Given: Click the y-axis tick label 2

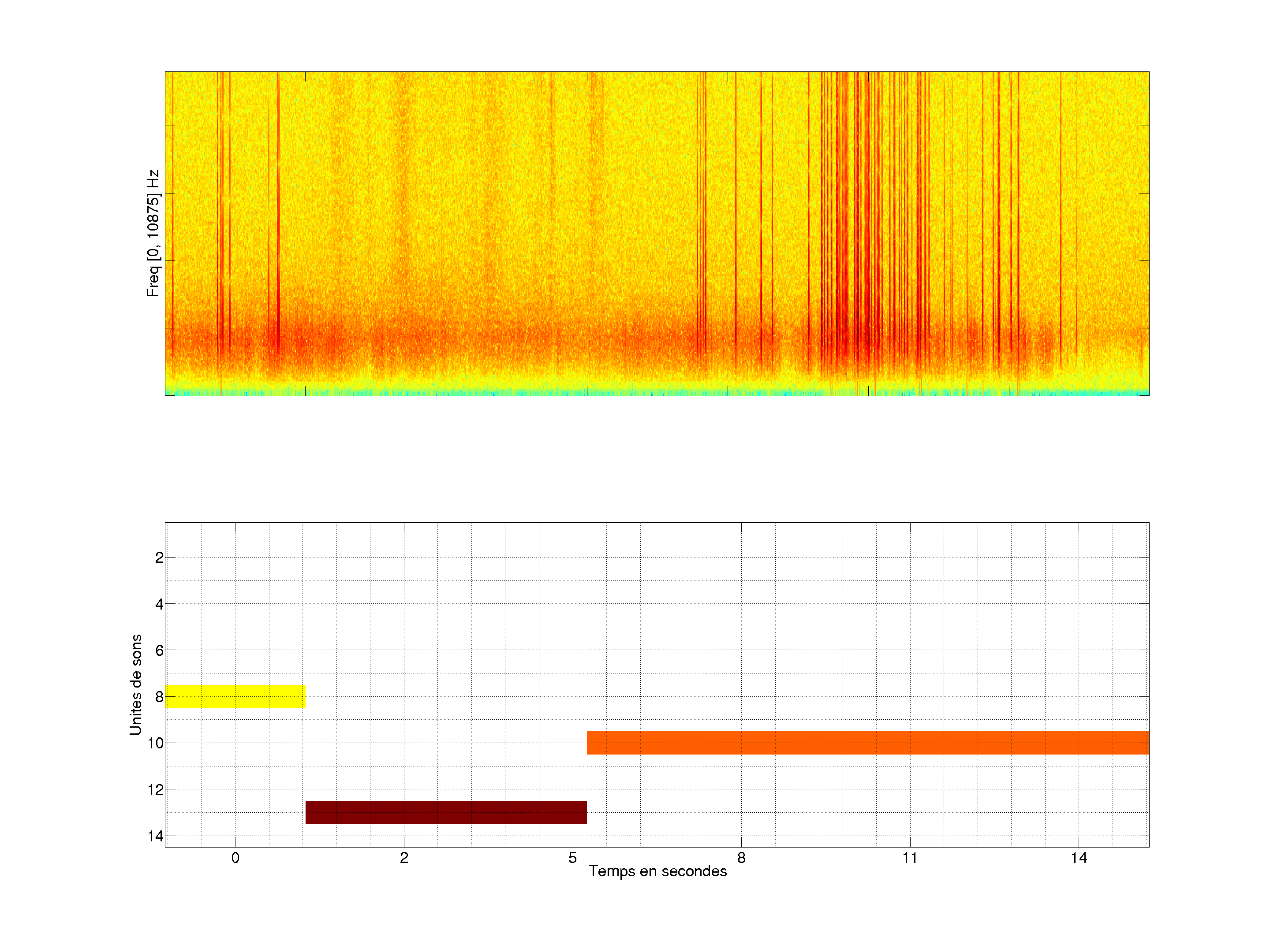Looking at the screenshot, I should pos(159,558).
